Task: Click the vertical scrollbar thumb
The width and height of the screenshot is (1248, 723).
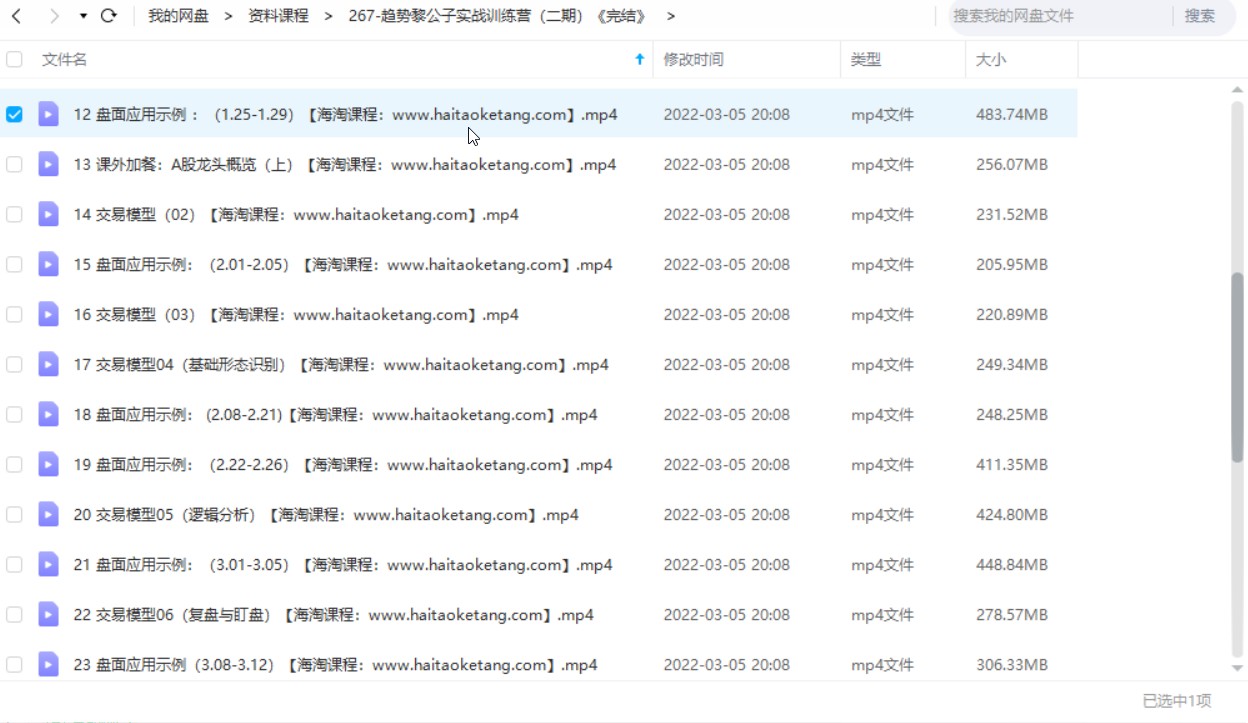Action: pos(1237,366)
